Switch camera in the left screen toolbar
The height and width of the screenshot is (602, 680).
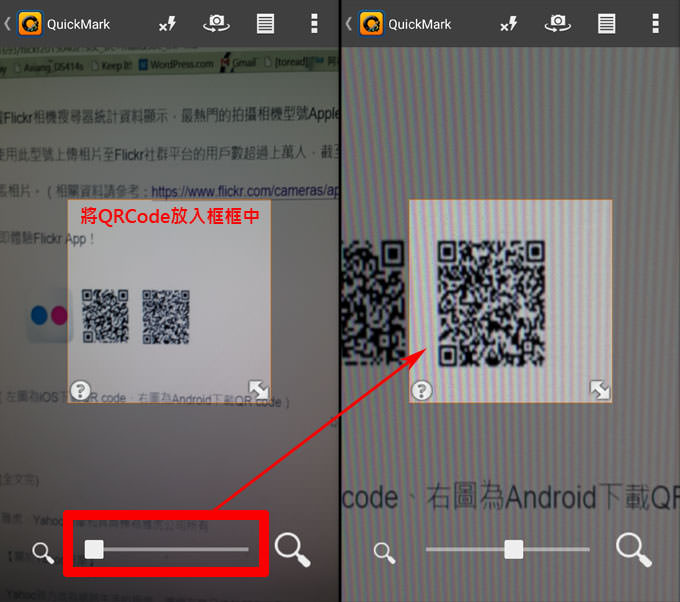pos(216,24)
